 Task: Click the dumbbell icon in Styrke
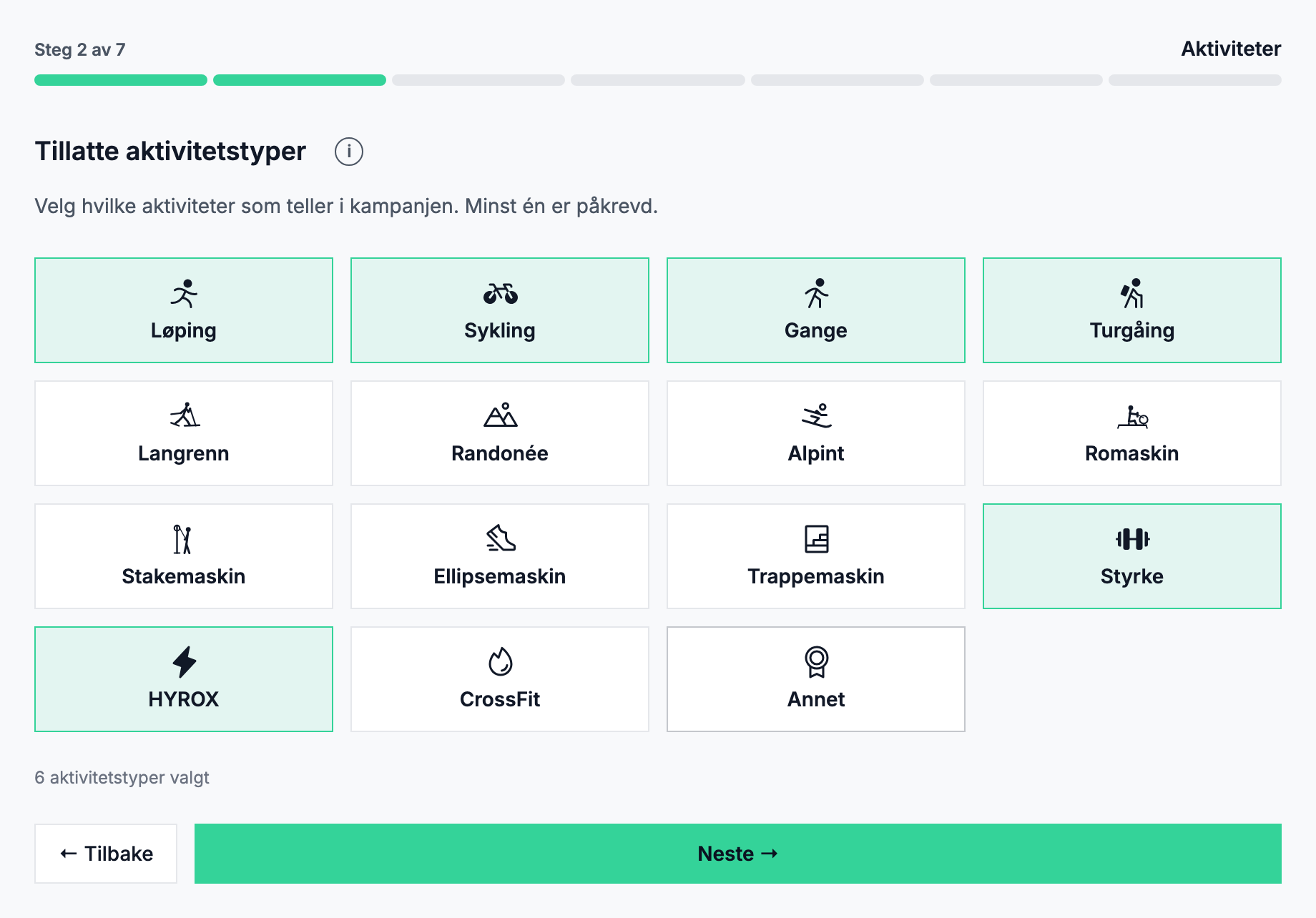coord(1132,539)
